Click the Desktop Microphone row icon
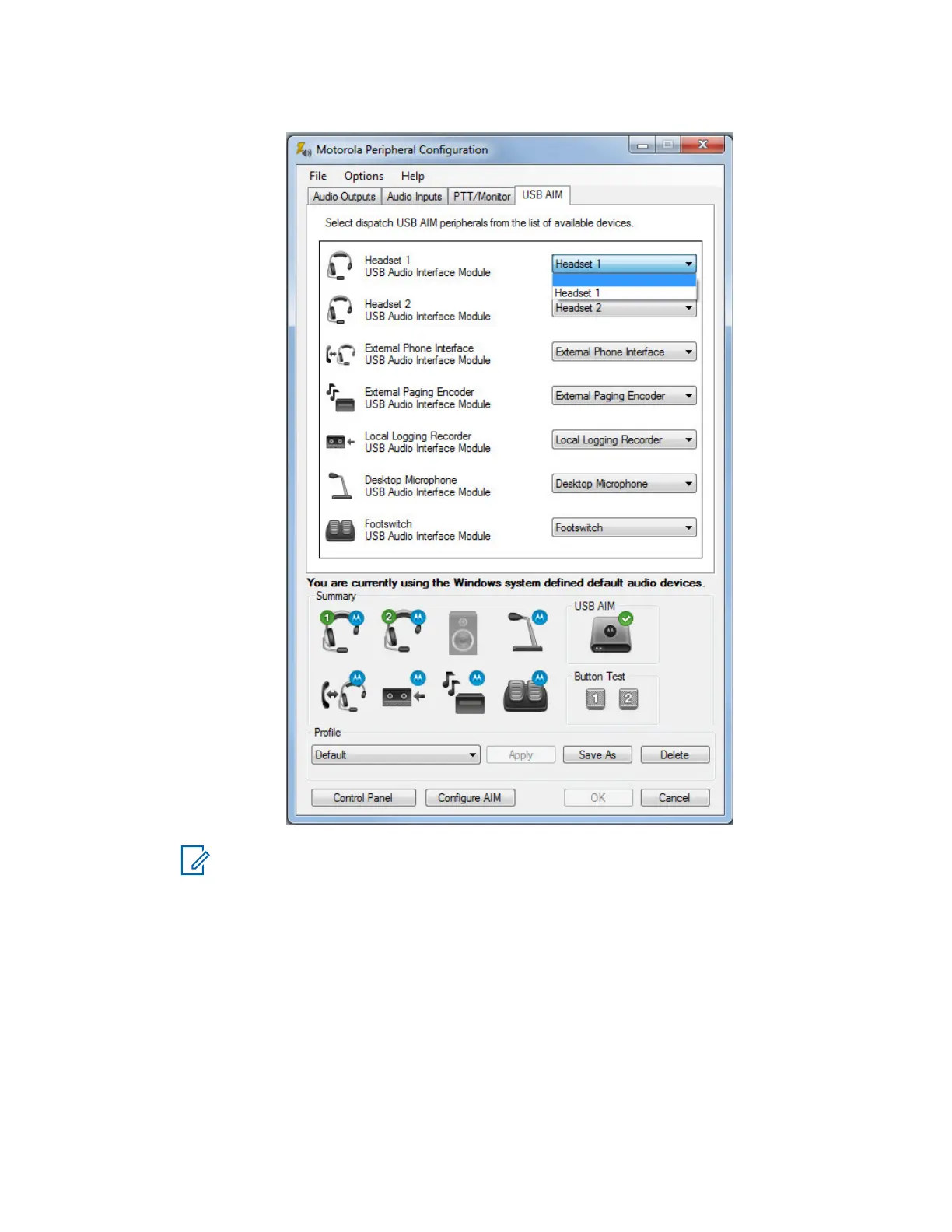Image resolution: width=952 pixels, height=1232 pixels. [x=340, y=485]
